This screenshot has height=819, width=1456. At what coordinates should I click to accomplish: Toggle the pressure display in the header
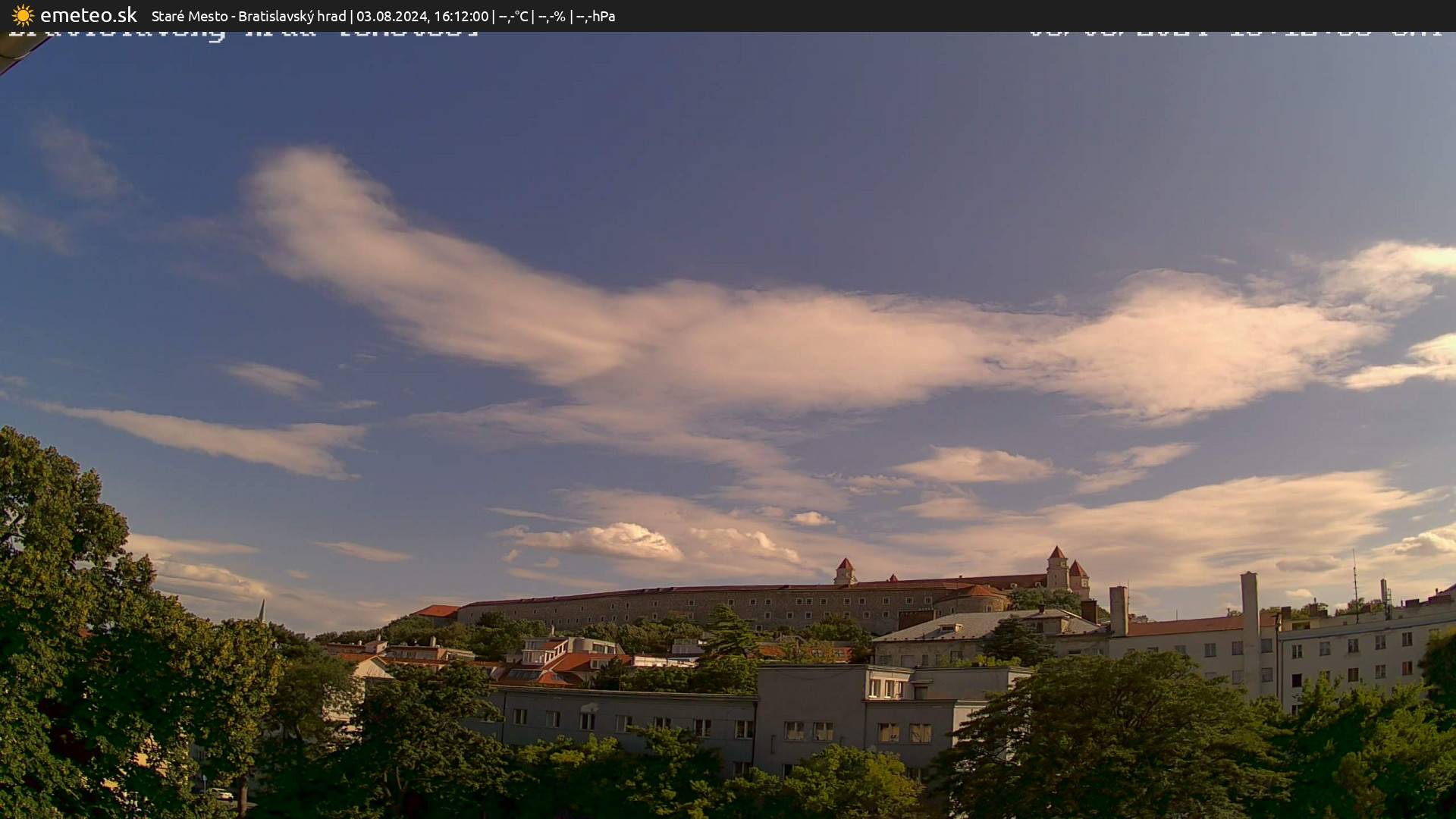[595, 15]
